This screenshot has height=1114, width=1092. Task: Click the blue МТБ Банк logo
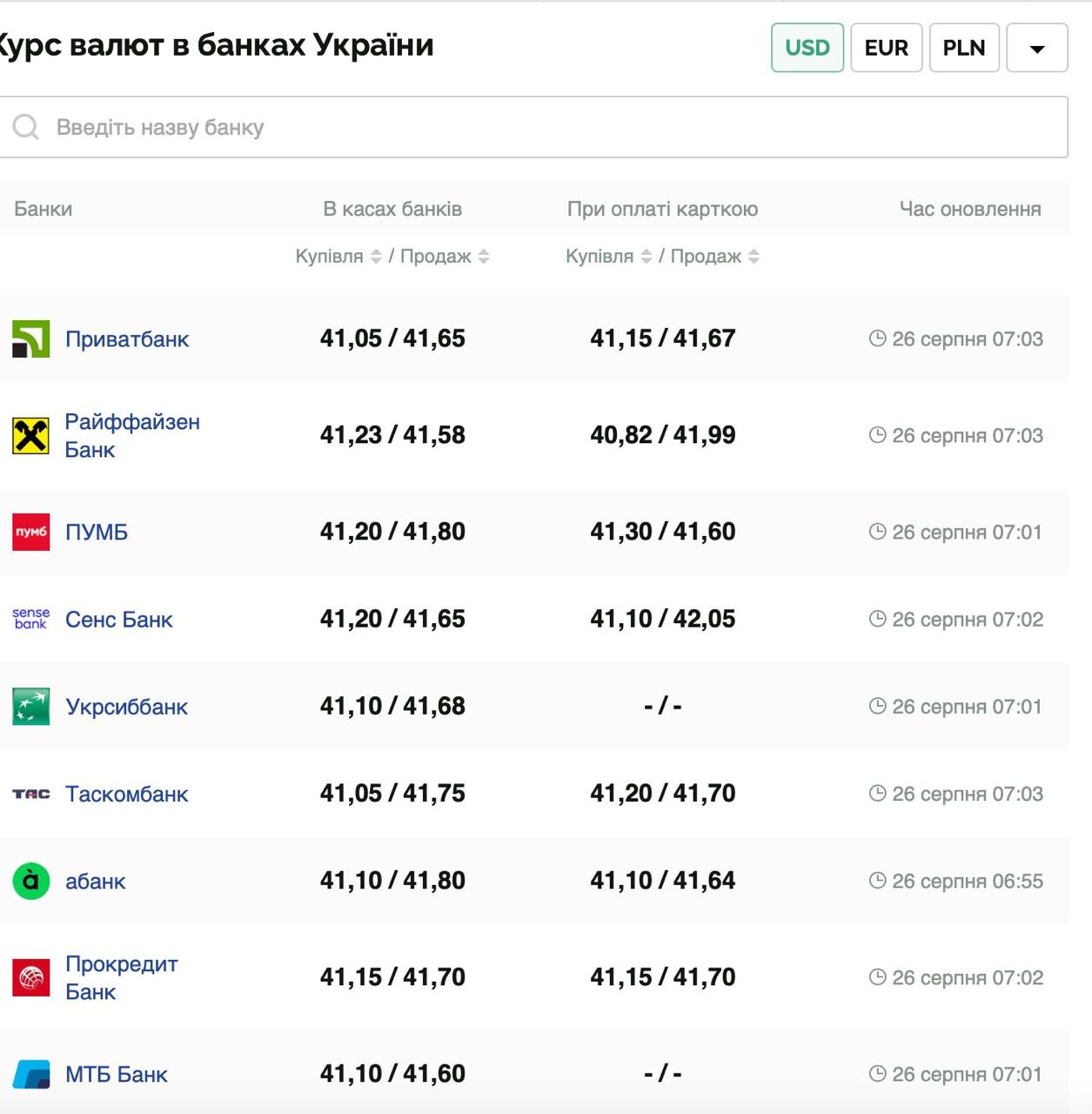[x=30, y=1074]
